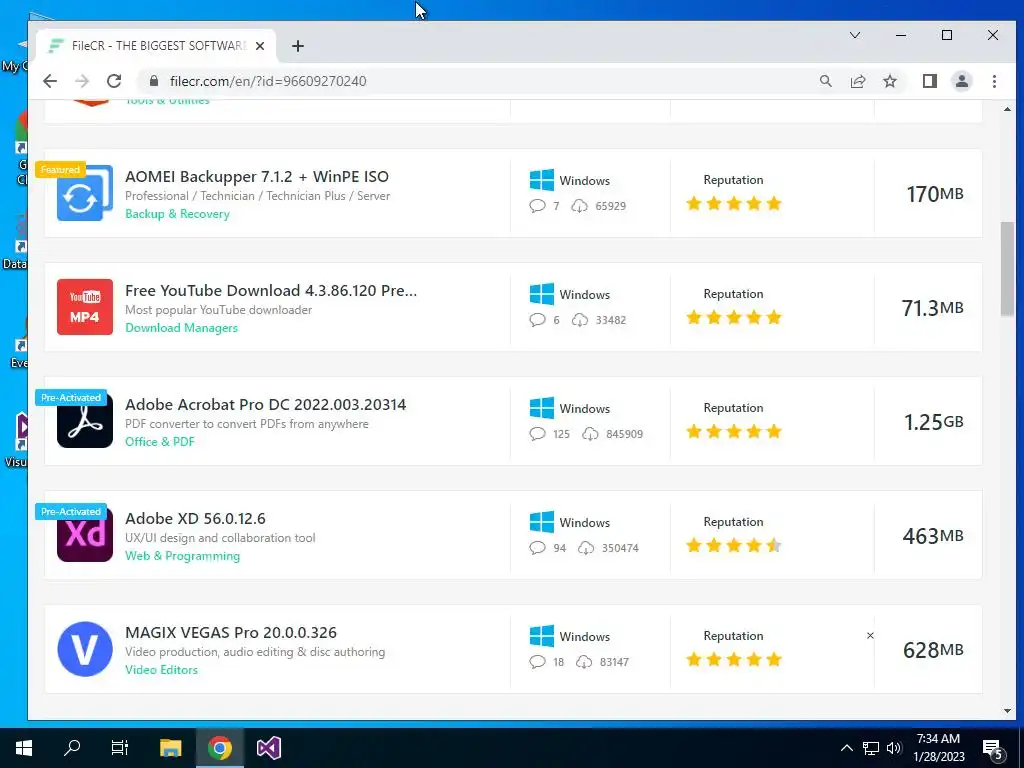
Task: Click the Windows logo in the Free YouTube Download row
Action: [x=541, y=295]
